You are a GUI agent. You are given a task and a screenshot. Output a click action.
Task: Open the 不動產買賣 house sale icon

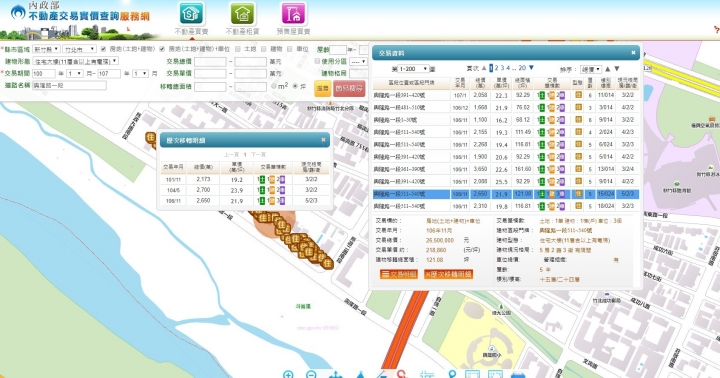[191, 14]
